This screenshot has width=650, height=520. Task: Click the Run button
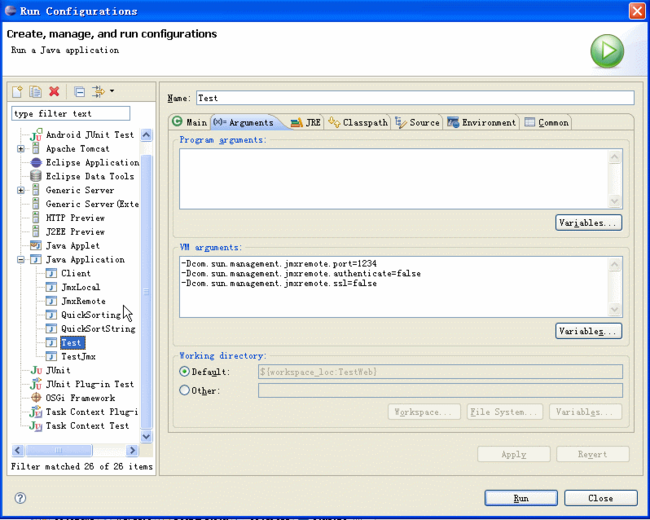[x=521, y=498]
